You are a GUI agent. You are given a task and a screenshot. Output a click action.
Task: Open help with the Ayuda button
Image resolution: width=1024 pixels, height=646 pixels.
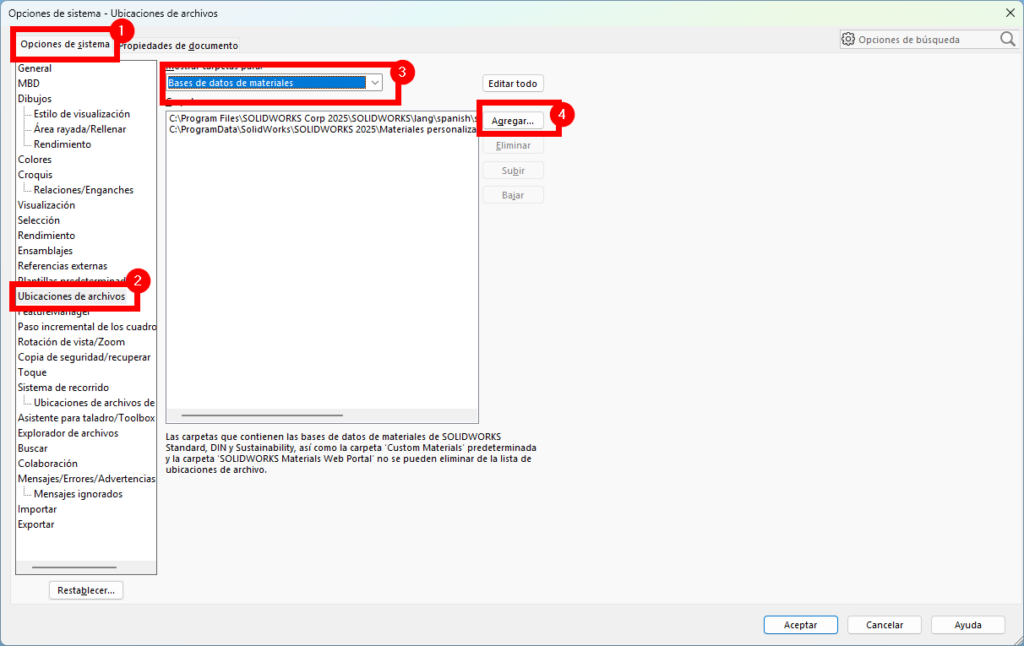point(967,625)
